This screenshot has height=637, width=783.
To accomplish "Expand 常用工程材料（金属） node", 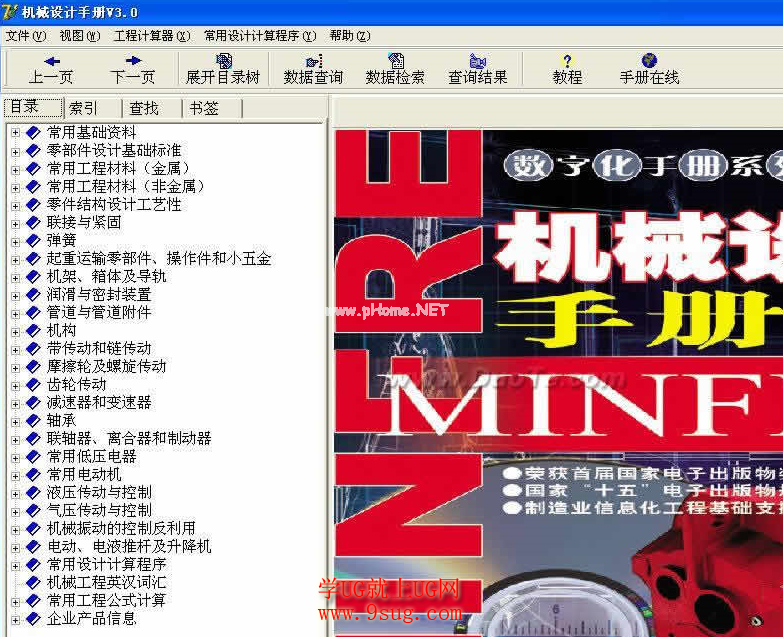I will (x=15, y=169).
